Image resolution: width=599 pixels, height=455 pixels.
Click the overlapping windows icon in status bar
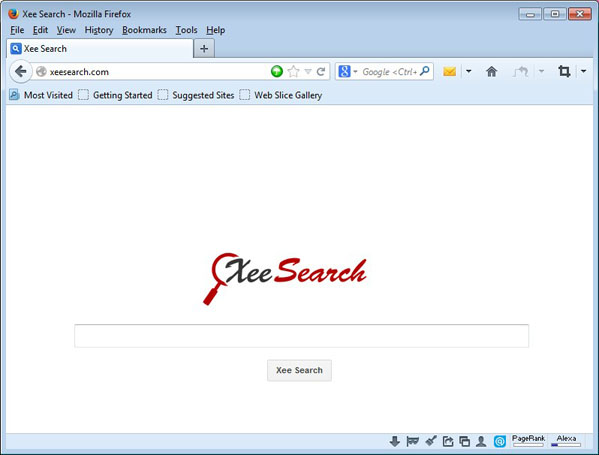click(465, 441)
